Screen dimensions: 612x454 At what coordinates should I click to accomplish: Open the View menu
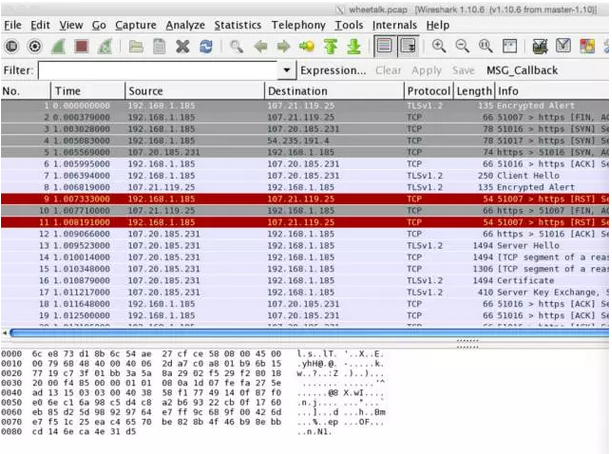[x=71, y=25]
